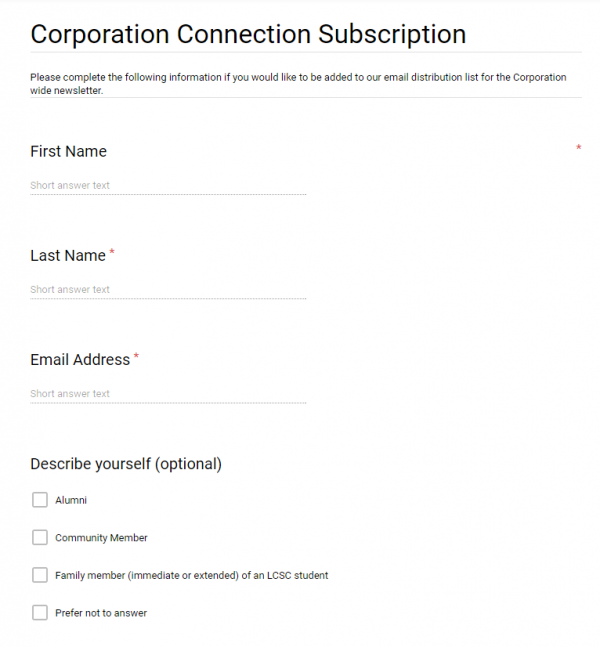Click the red asterisk beside Last Name
Screen dimensions: 600x647
(x=112, y=253)
